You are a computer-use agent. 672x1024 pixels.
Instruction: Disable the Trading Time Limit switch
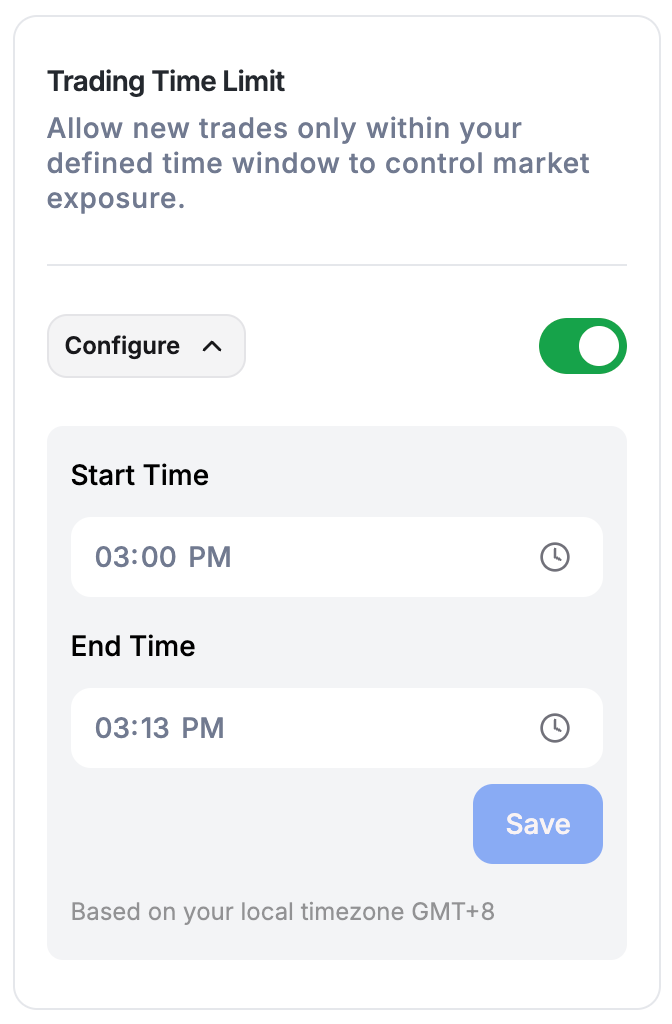(x=583, y=345)
